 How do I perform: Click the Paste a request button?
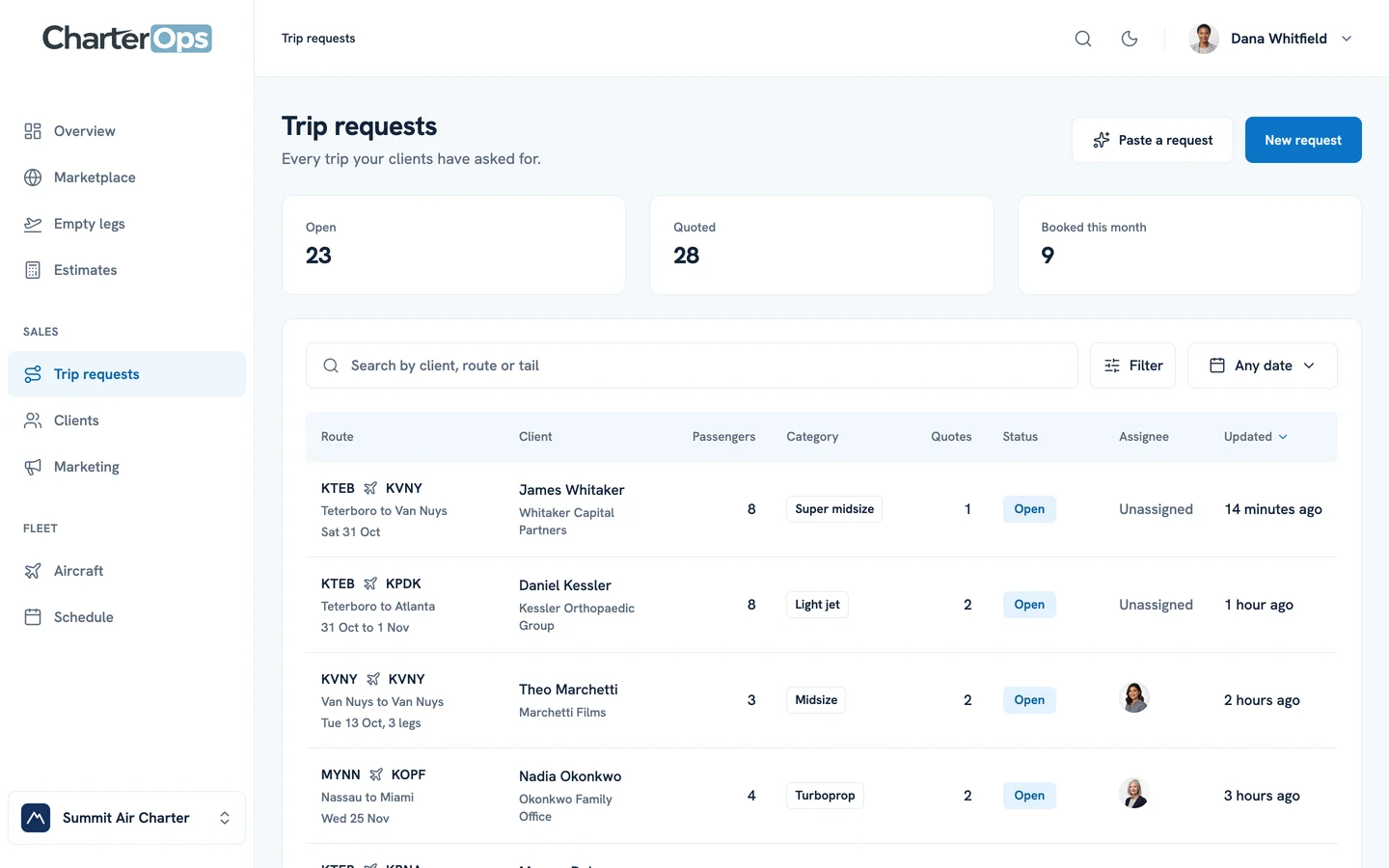1152,140
